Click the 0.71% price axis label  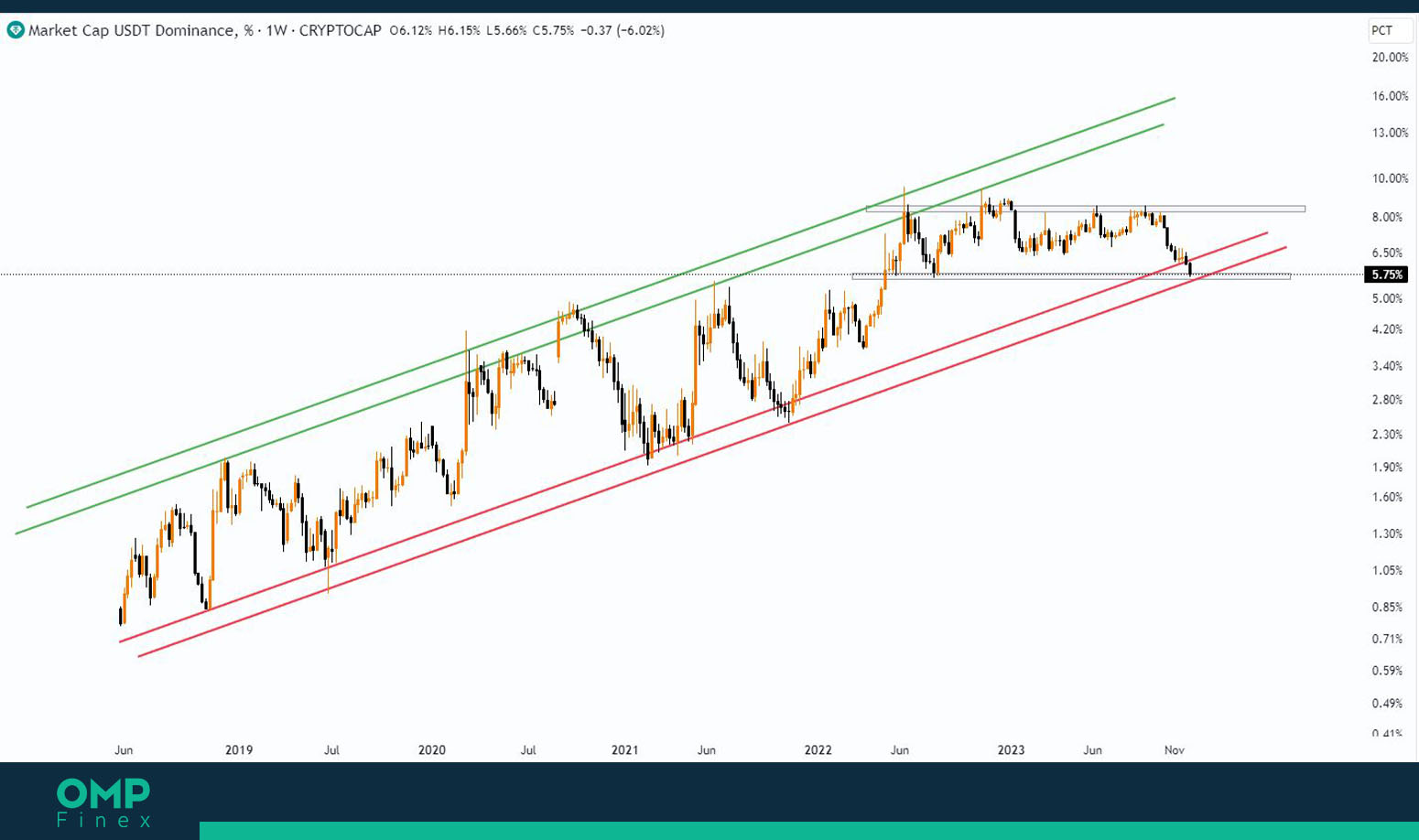(x=1387, y=640)
